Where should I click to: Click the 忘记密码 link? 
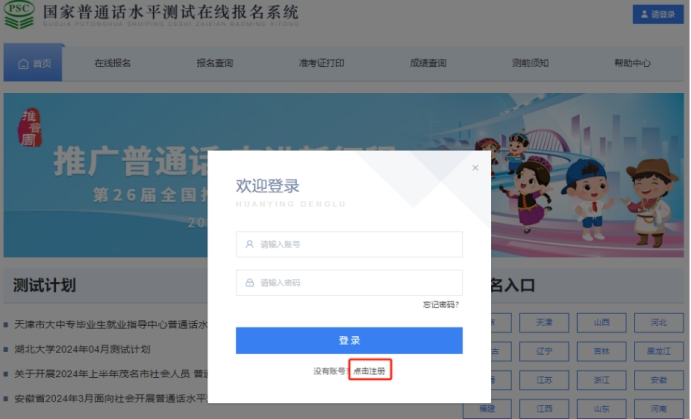[440, 305]
